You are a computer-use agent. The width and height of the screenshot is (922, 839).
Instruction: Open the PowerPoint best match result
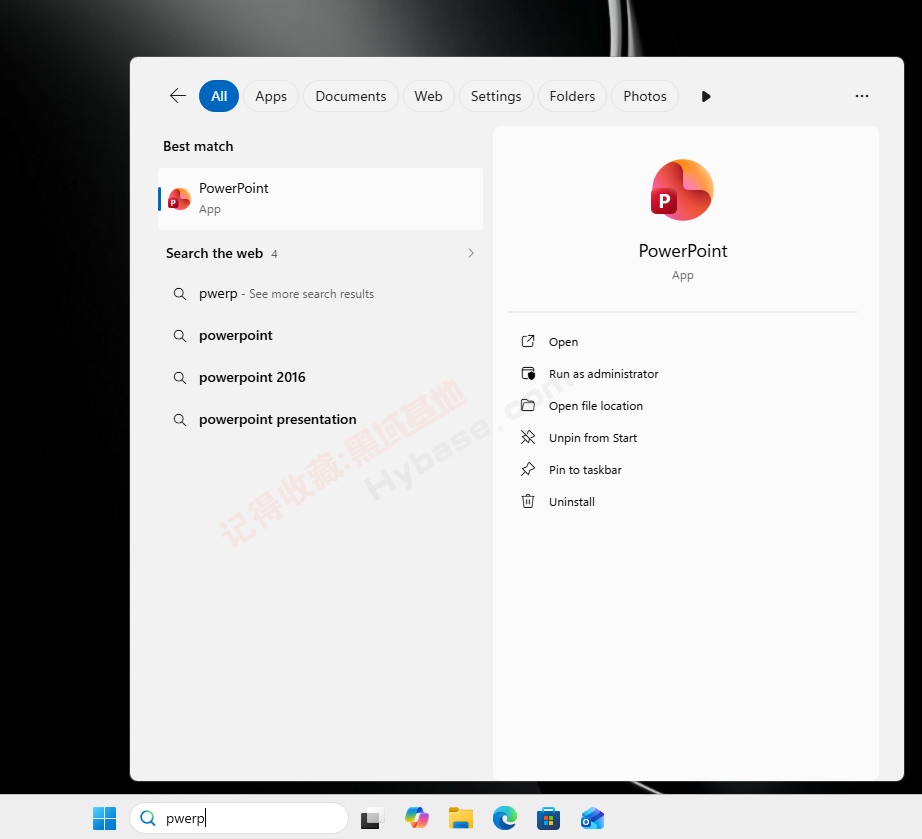pos(320,199)
